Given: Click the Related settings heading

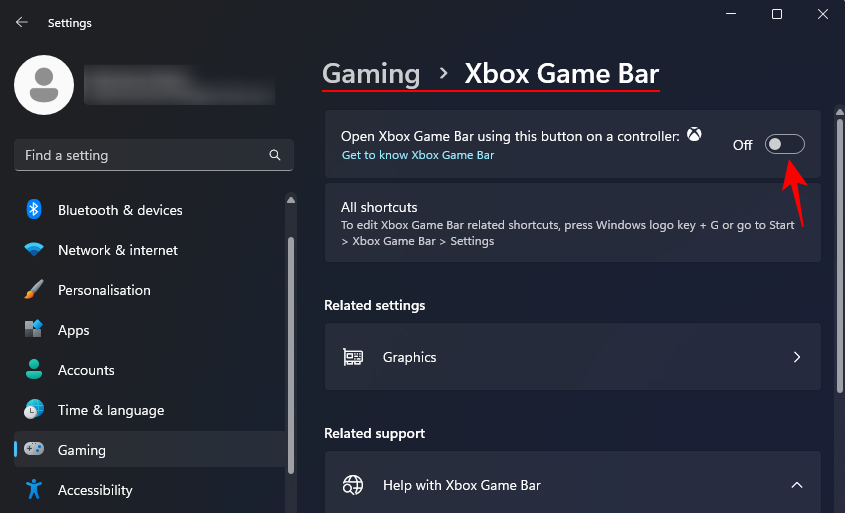Looking at the screenshot, I should [x=375, y=306].
